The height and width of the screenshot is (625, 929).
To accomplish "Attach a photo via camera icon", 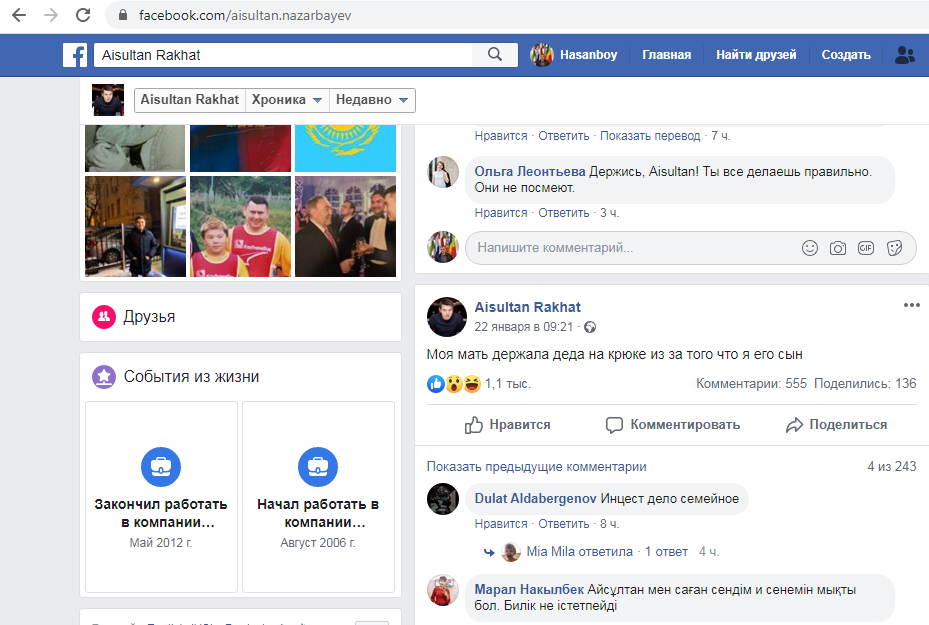I will [x=838, y=248].
